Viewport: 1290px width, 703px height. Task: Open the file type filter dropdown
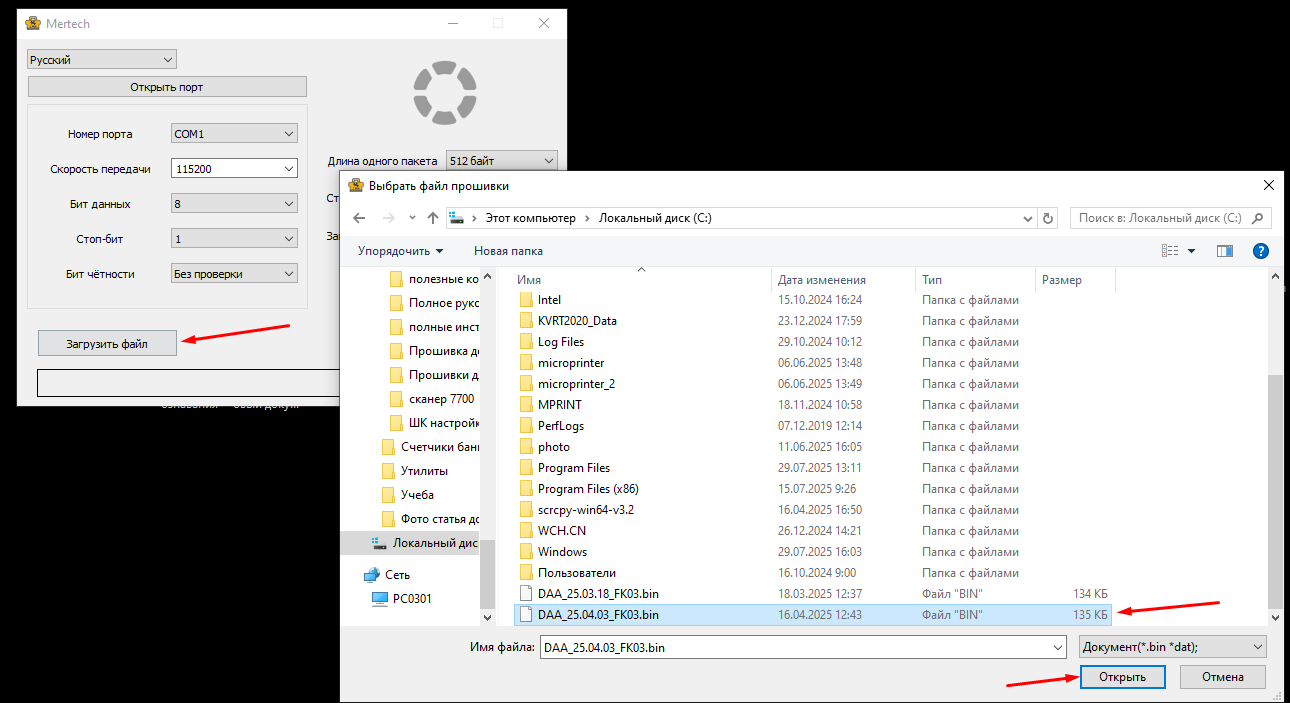(1173, 647)
